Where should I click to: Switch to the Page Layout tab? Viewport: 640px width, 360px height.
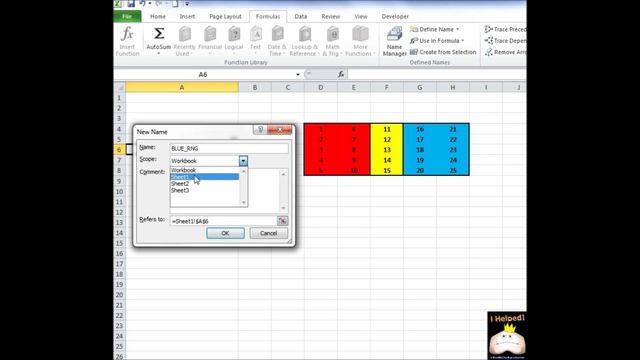pyautogui.click(x=225, y=16)
